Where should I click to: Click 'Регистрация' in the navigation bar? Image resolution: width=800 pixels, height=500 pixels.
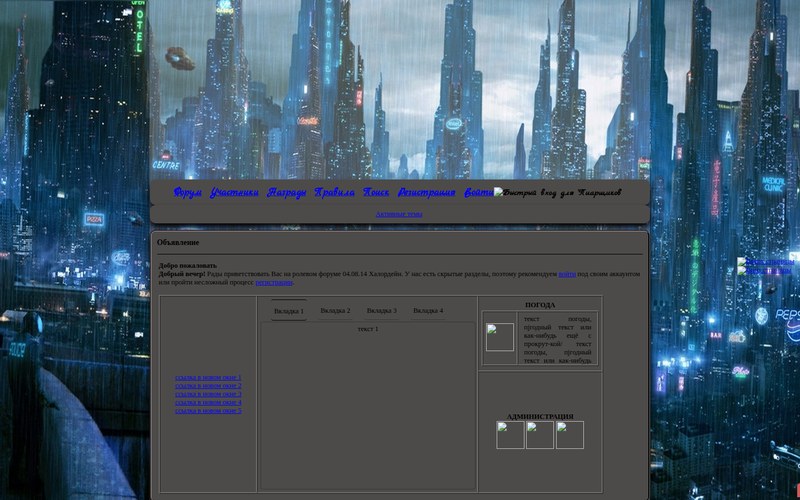pyautogui.click(x=426, y=192)
